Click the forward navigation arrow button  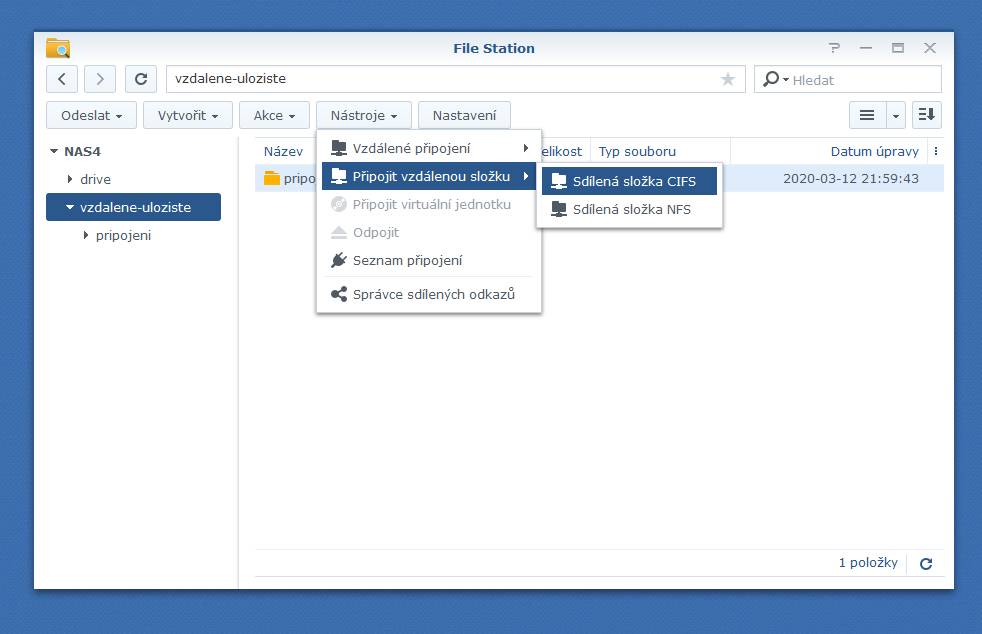click(100, 79)
